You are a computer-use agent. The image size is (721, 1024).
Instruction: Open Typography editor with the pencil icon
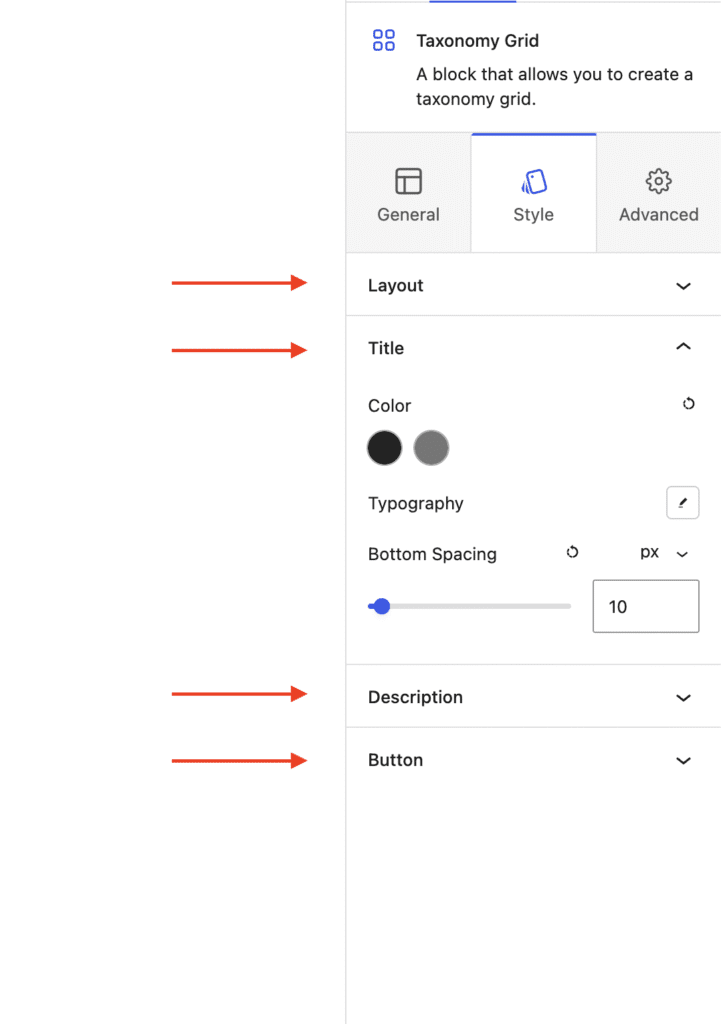click(x=682, y=502)
